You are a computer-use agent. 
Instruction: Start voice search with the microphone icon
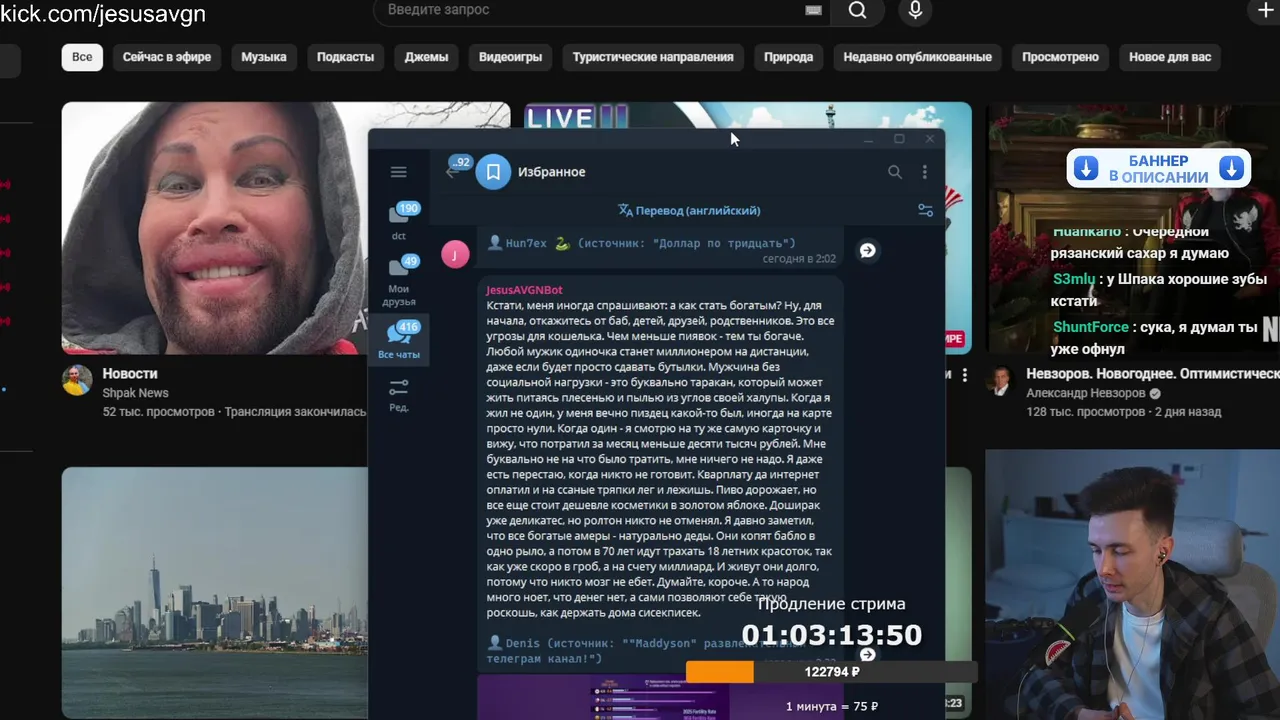914,10
